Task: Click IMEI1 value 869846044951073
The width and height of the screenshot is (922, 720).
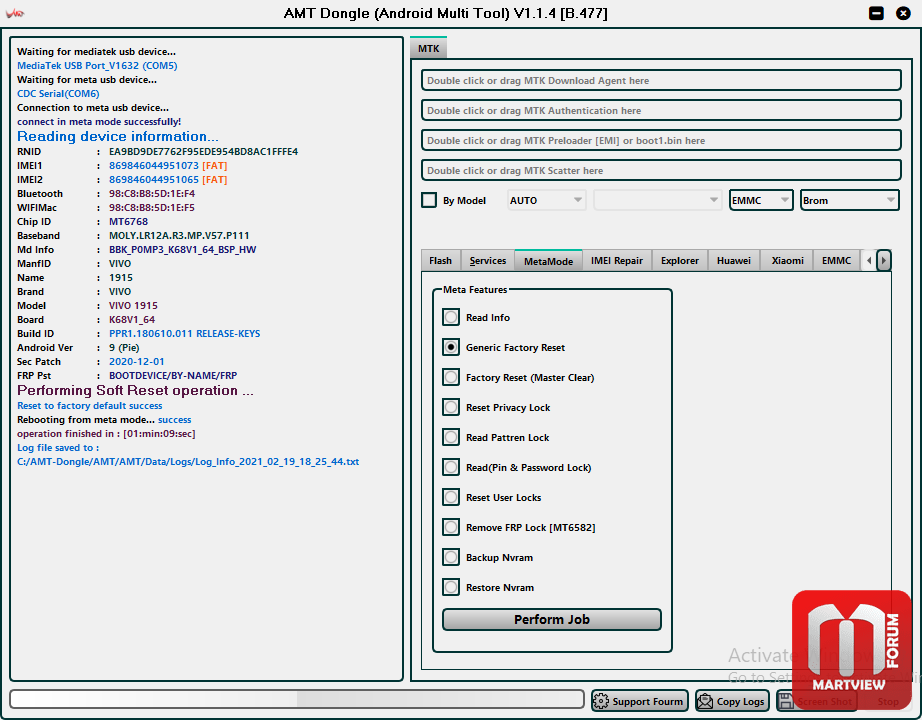Action: [x=153, y=166]
